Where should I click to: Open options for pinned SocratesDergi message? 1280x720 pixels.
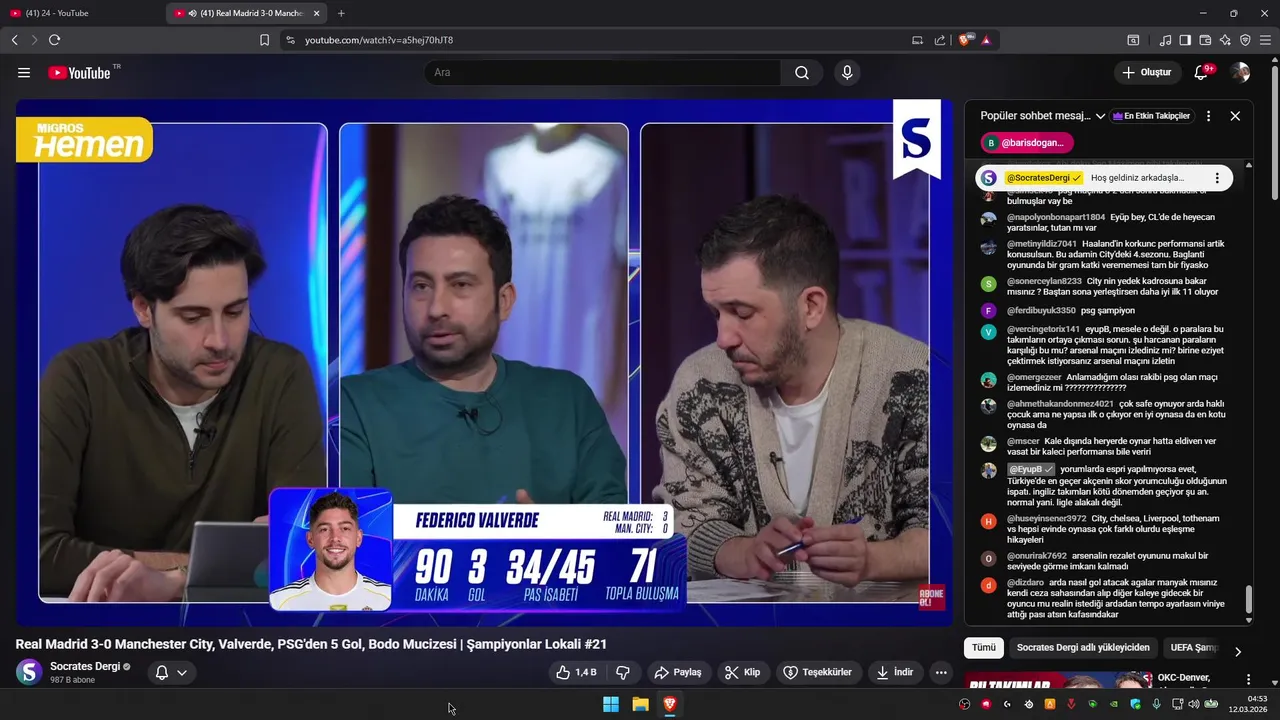[1217, 178]
